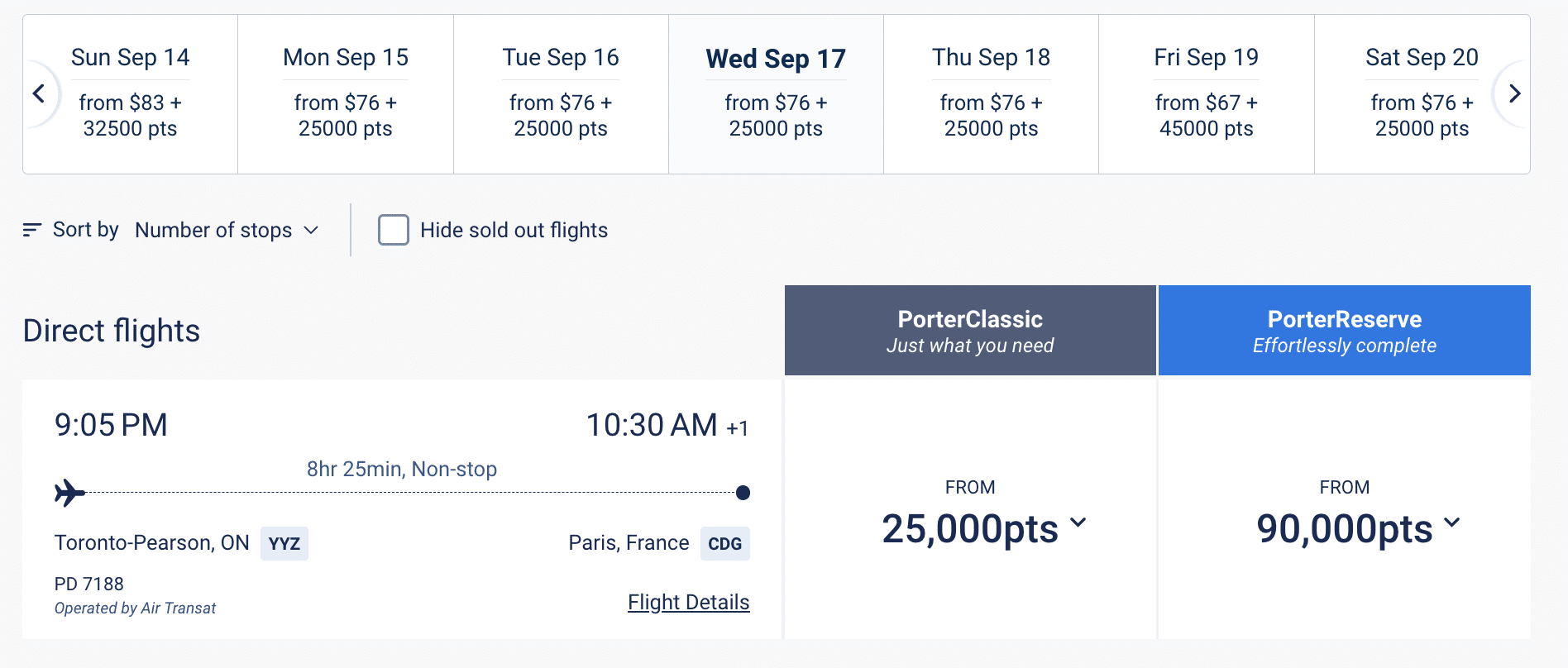1568x668 pixels.
Task: Click the arrival dot on flight route
Action: coord(743,493)
